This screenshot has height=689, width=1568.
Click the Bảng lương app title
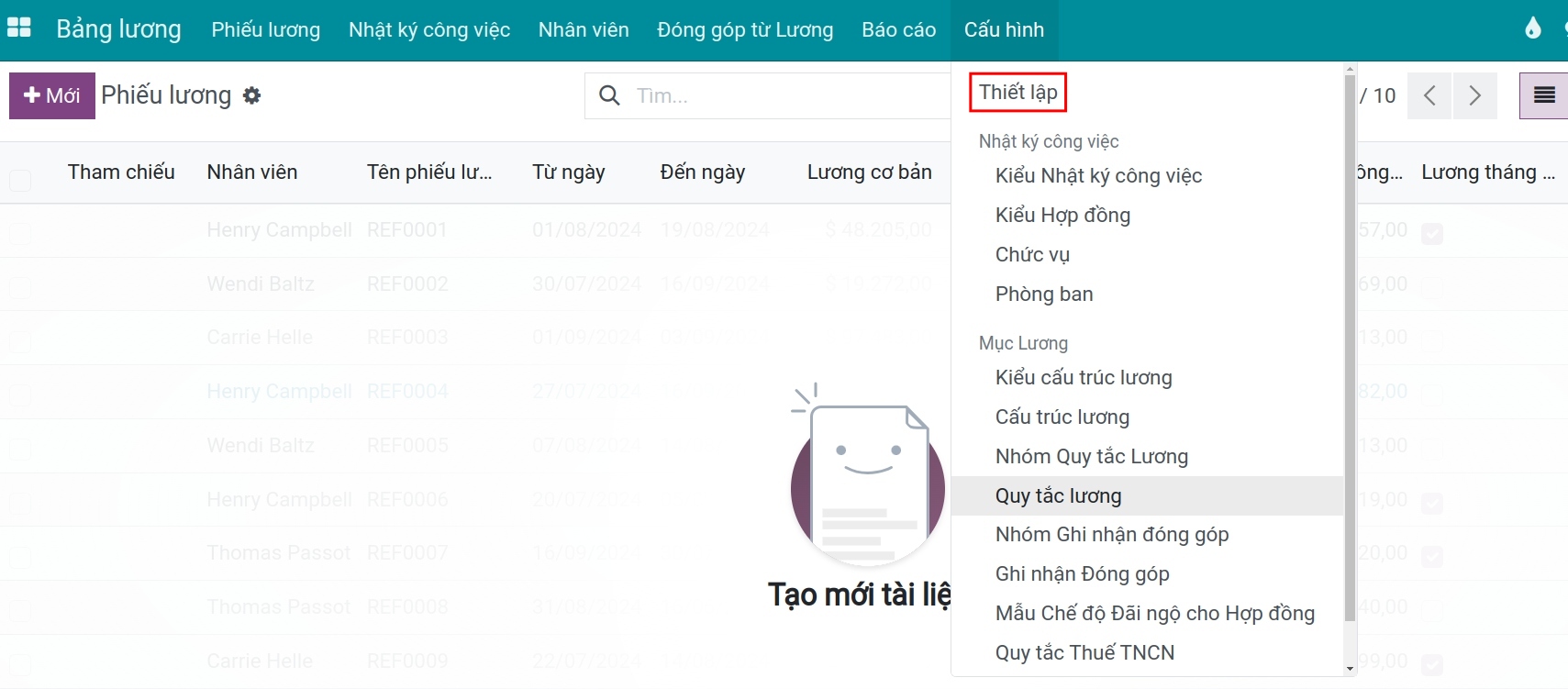click(x=118, y=29)
